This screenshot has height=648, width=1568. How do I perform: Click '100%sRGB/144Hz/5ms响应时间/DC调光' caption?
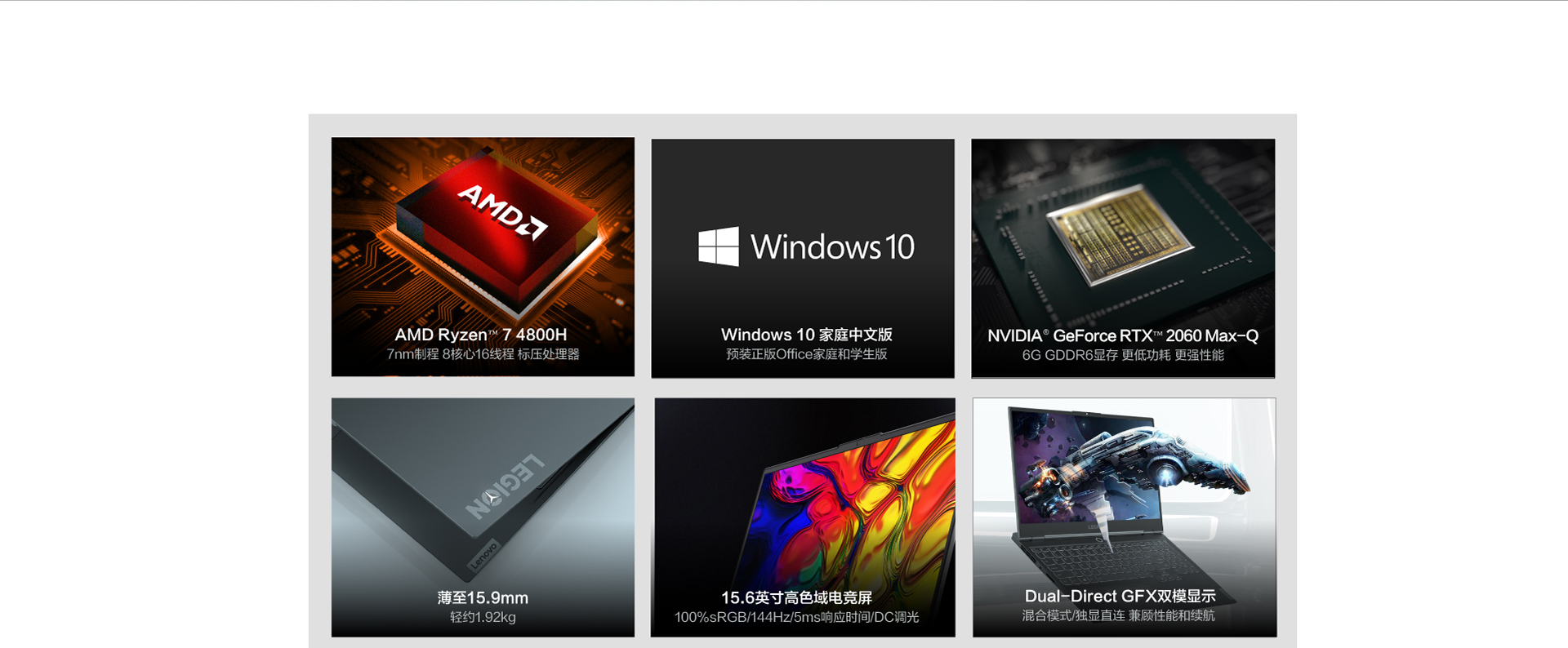click(x=796, y=617)
